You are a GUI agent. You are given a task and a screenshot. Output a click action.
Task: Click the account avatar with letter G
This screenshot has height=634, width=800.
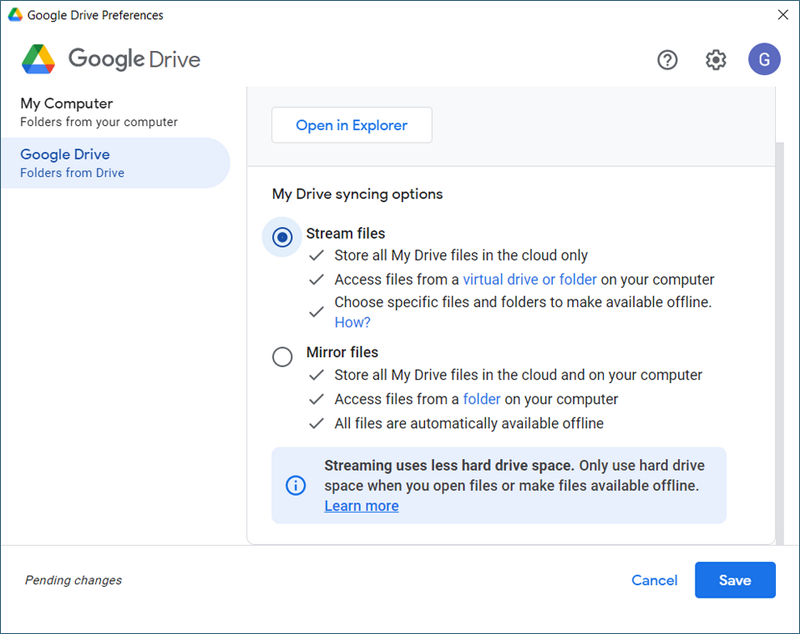click(764, 59)
